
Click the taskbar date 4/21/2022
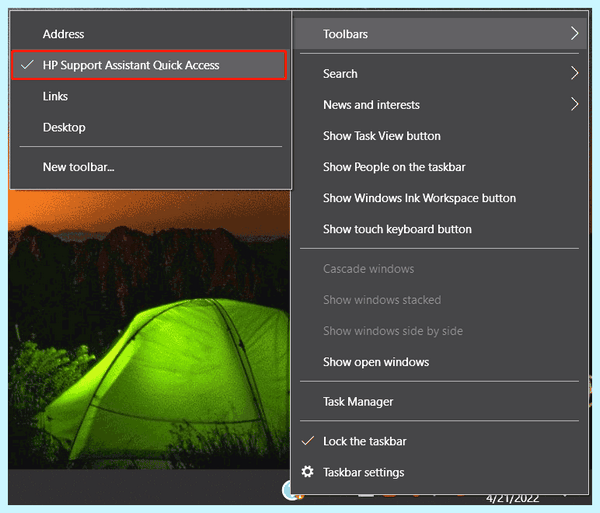point(512,499)
